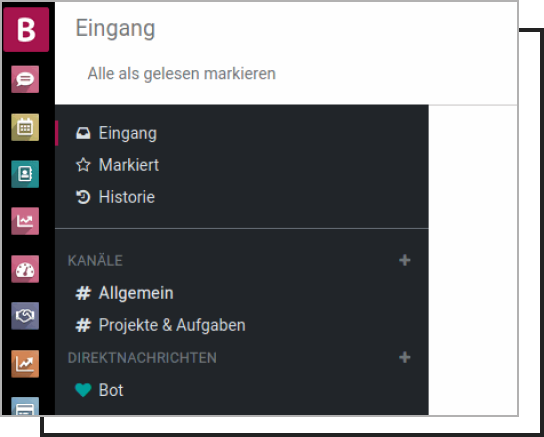
Task: Open the Bot direct message chat
Action: pos(241,390)
